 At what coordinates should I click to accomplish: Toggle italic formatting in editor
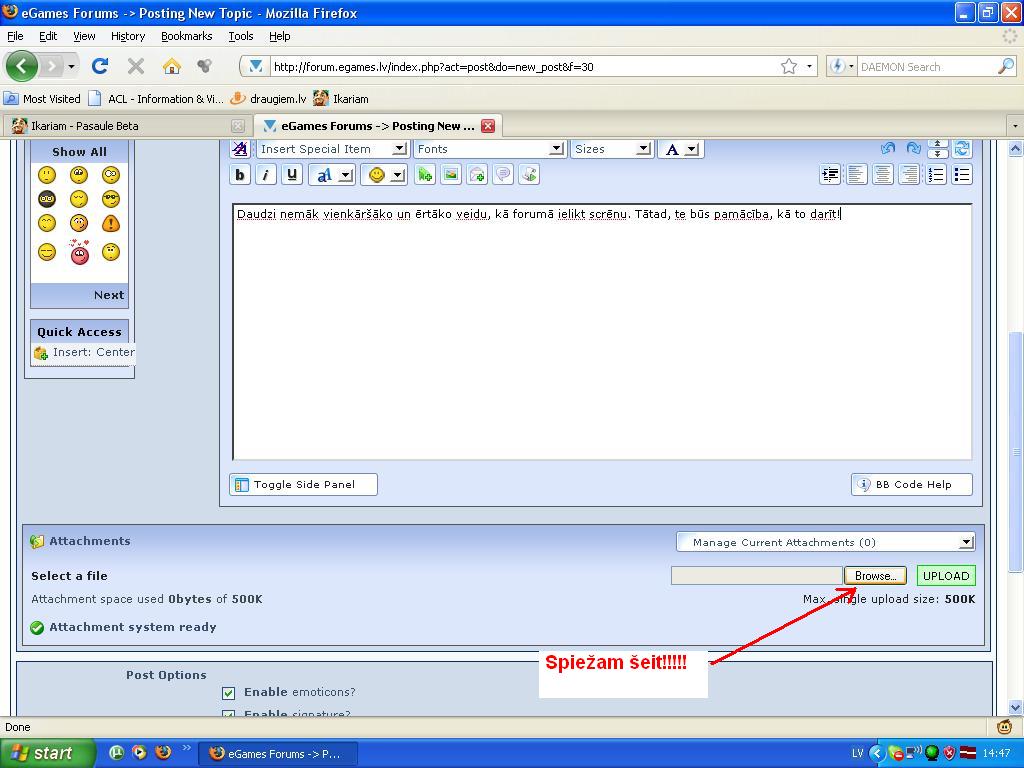266,175
